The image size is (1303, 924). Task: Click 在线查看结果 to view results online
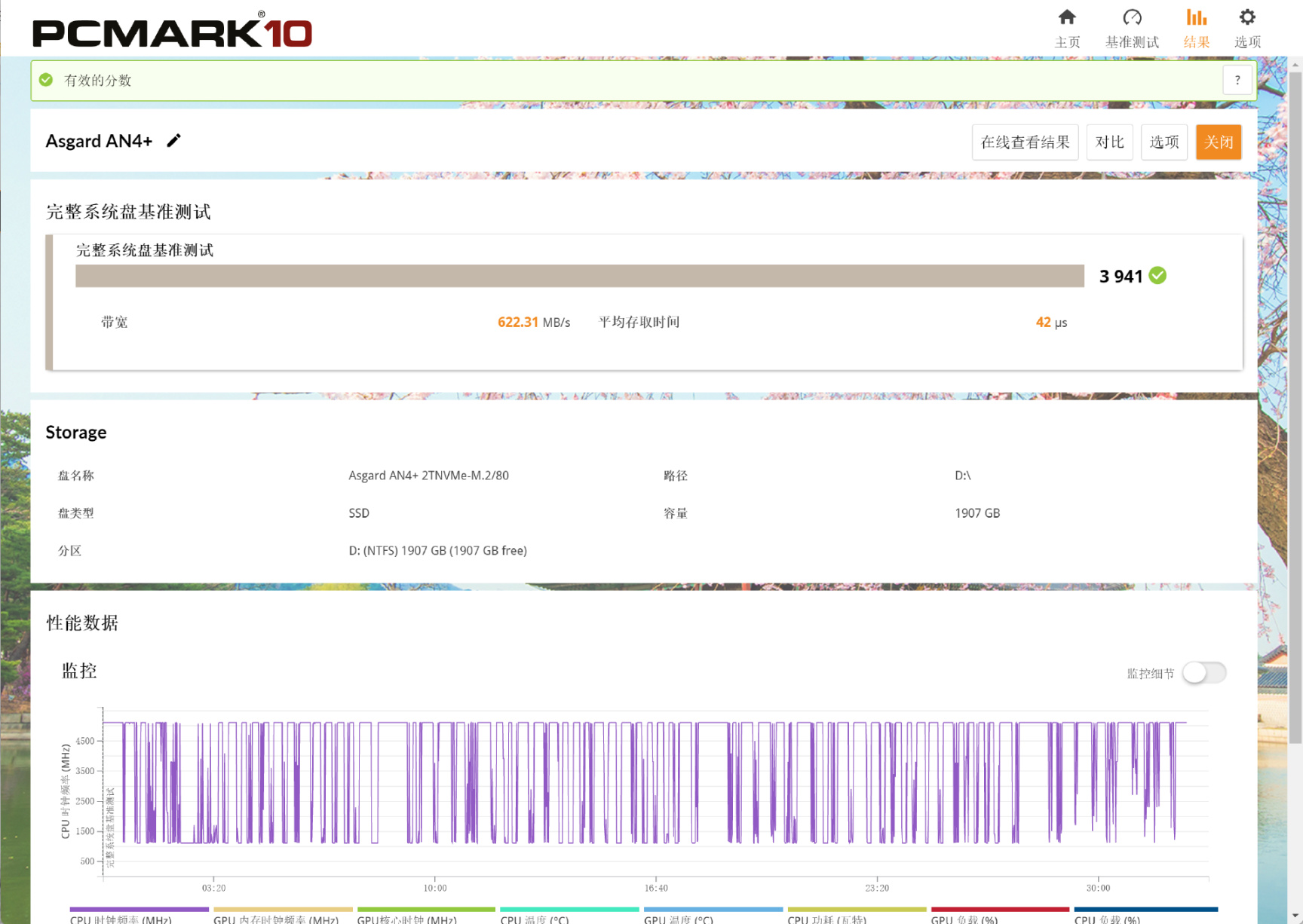tap(1026, 142)
